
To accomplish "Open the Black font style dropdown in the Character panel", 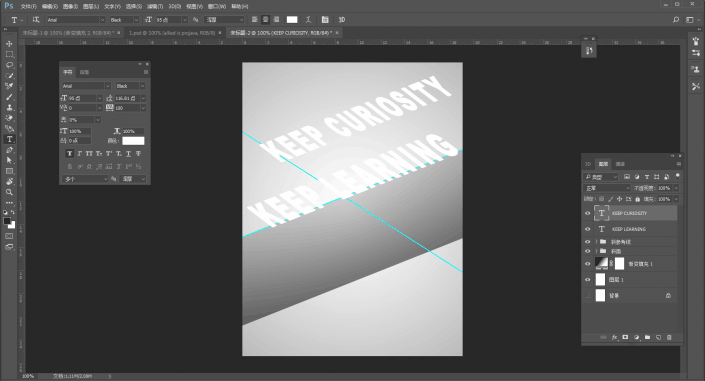I will [x=130, y=86].
